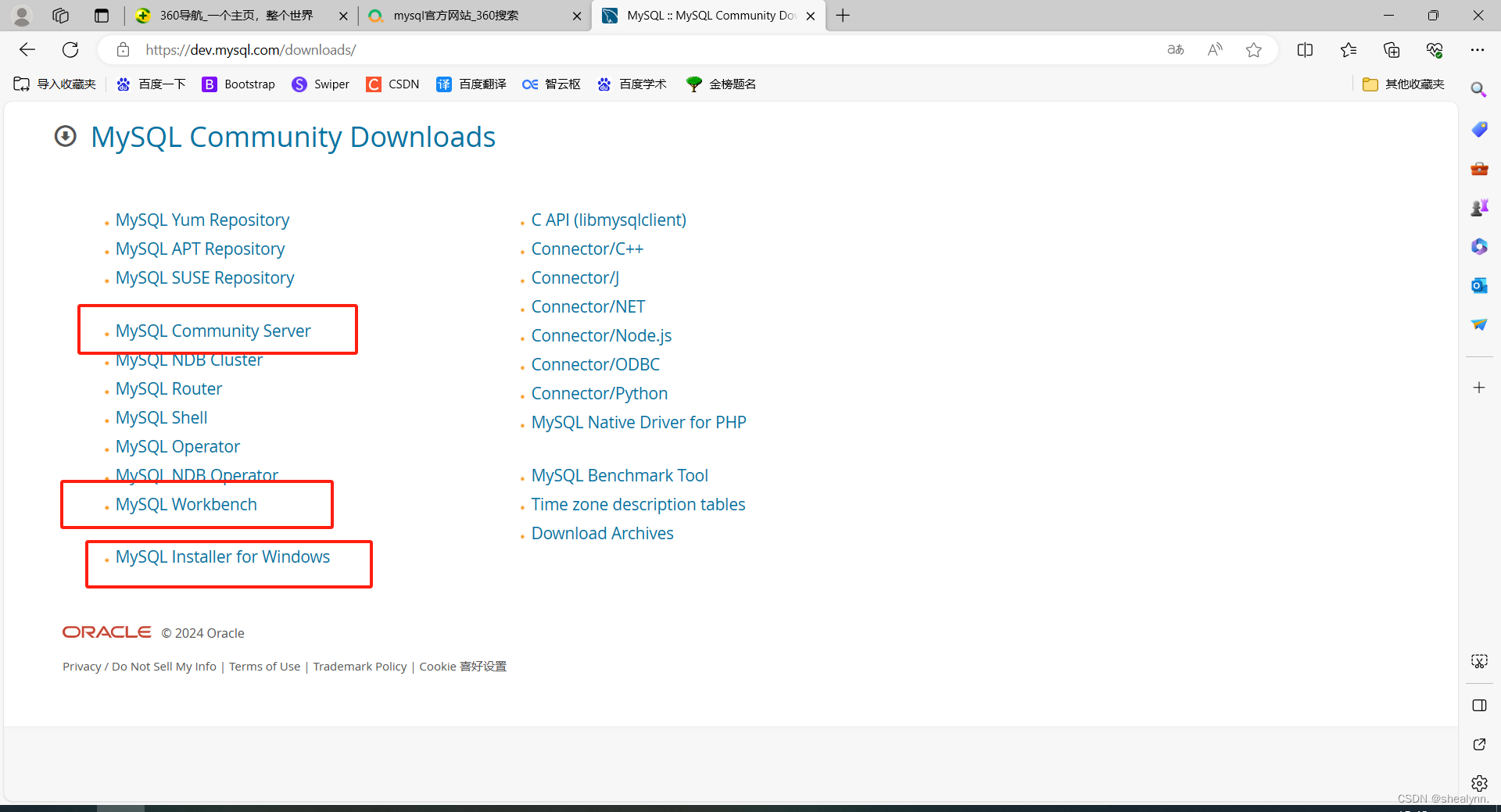
Task: Toggle the sidebar panel layout icon
Action: [x=1479, y=705]
